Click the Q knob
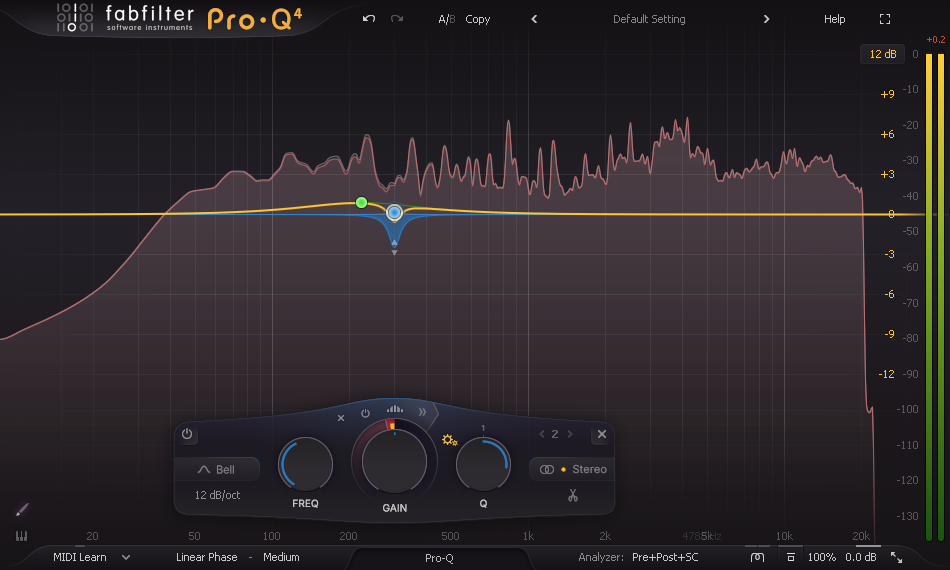This screenshot has width=950, height=570. coord(483,465)
